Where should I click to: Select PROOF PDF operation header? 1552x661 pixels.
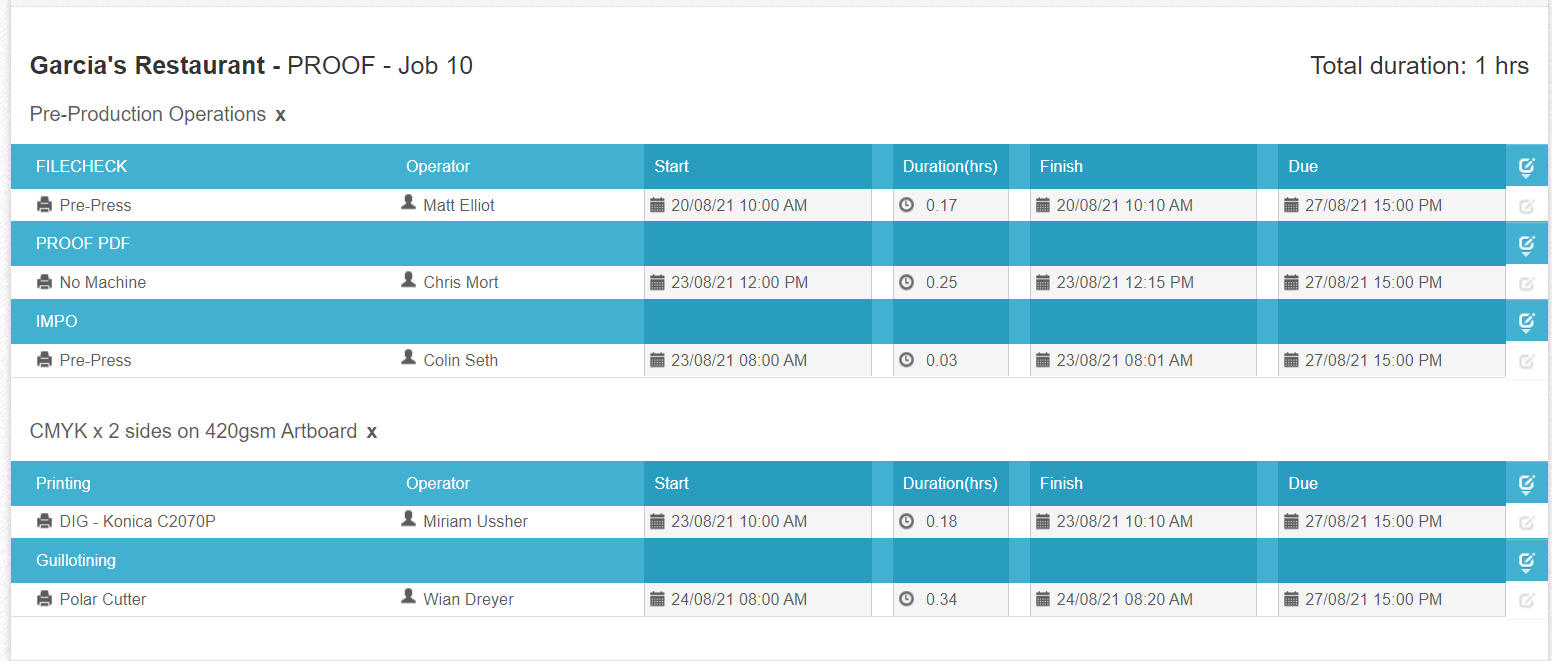tap(83, 243)
